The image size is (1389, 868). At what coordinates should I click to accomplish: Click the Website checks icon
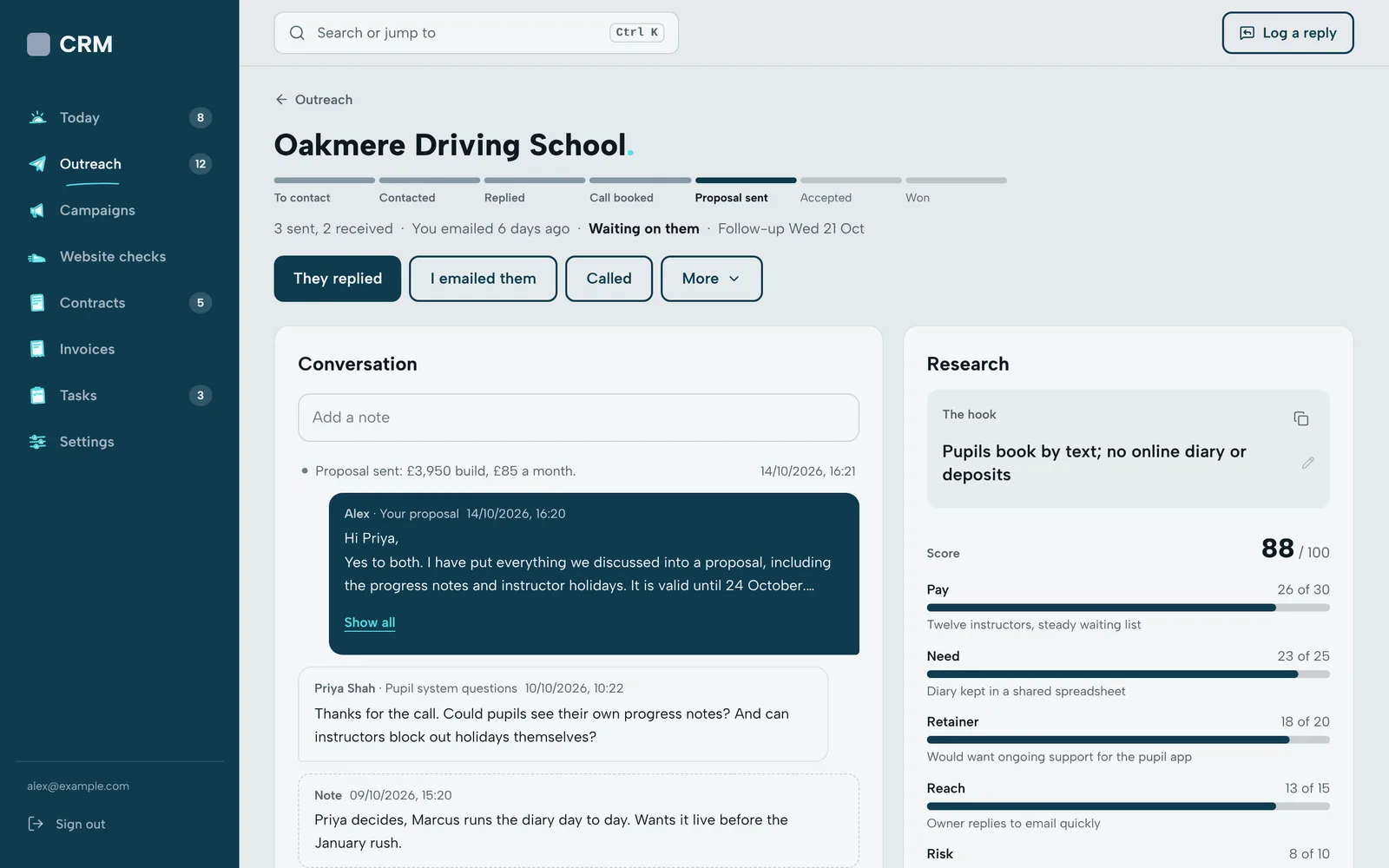pos(37,257)
